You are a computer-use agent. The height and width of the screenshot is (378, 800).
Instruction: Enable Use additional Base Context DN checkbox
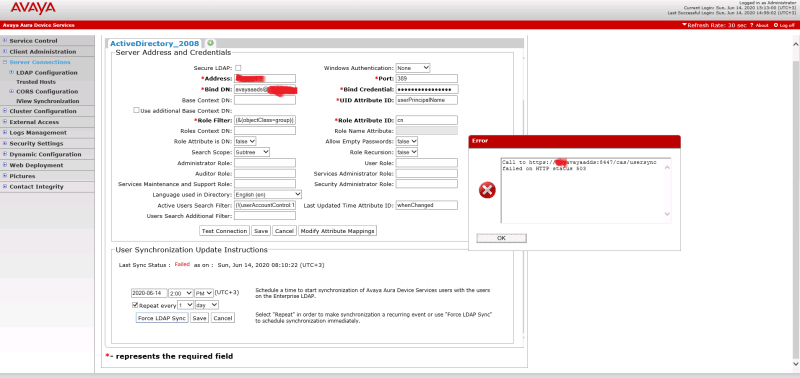pyautogui.click(x=136, y=110)
